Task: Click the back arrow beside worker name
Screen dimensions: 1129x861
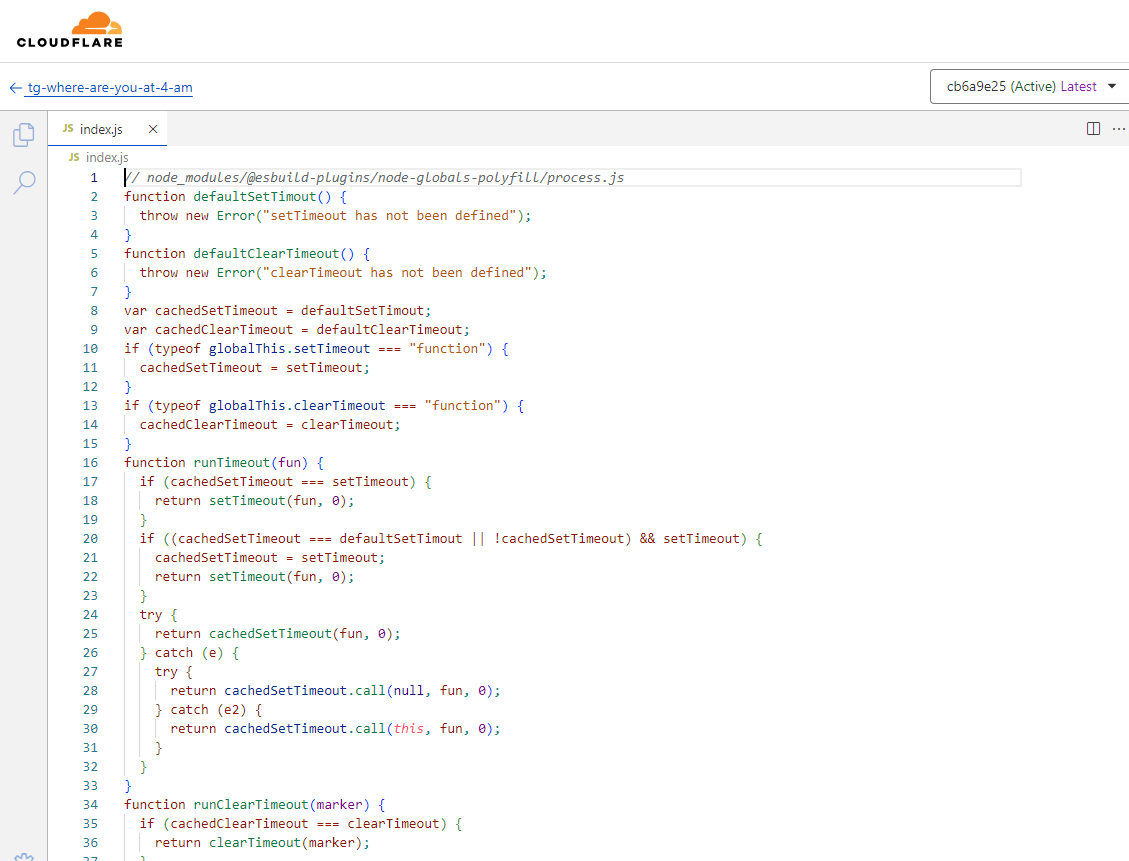Action: point(15,88)
